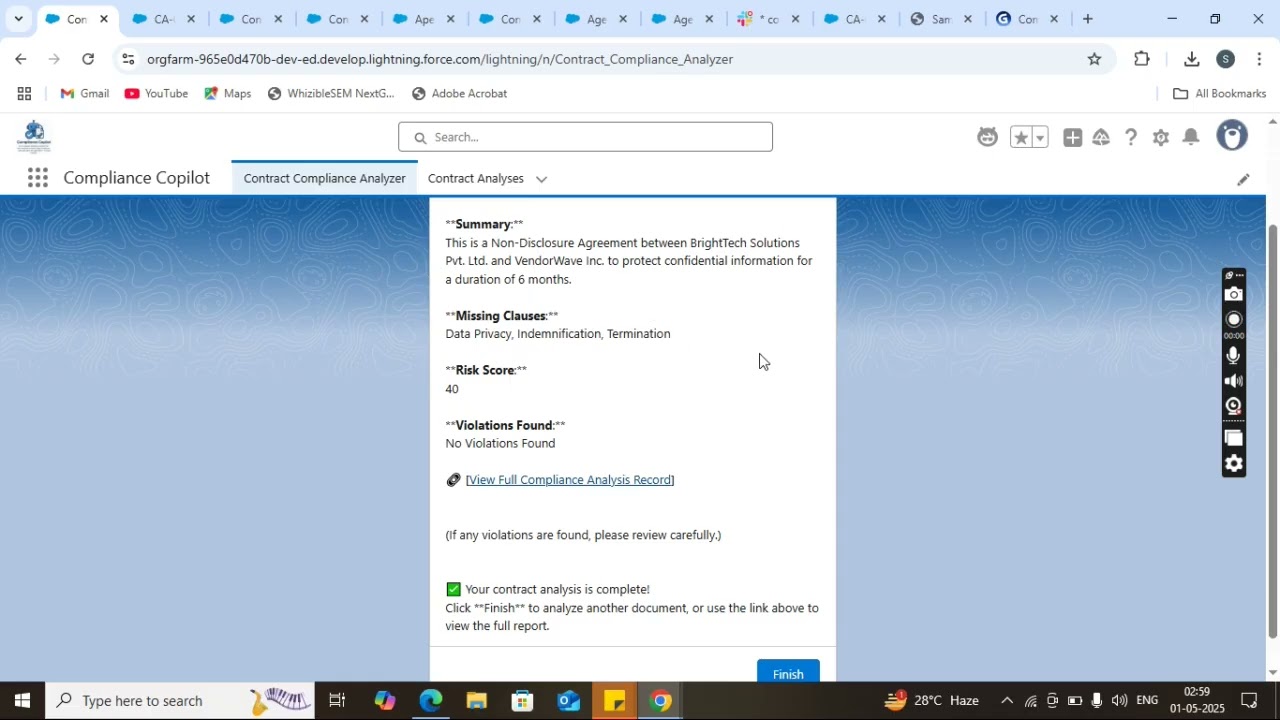Open the Chrome tab search dropdown
This screenshot has width=1280, height=720.
coord(18,19)
